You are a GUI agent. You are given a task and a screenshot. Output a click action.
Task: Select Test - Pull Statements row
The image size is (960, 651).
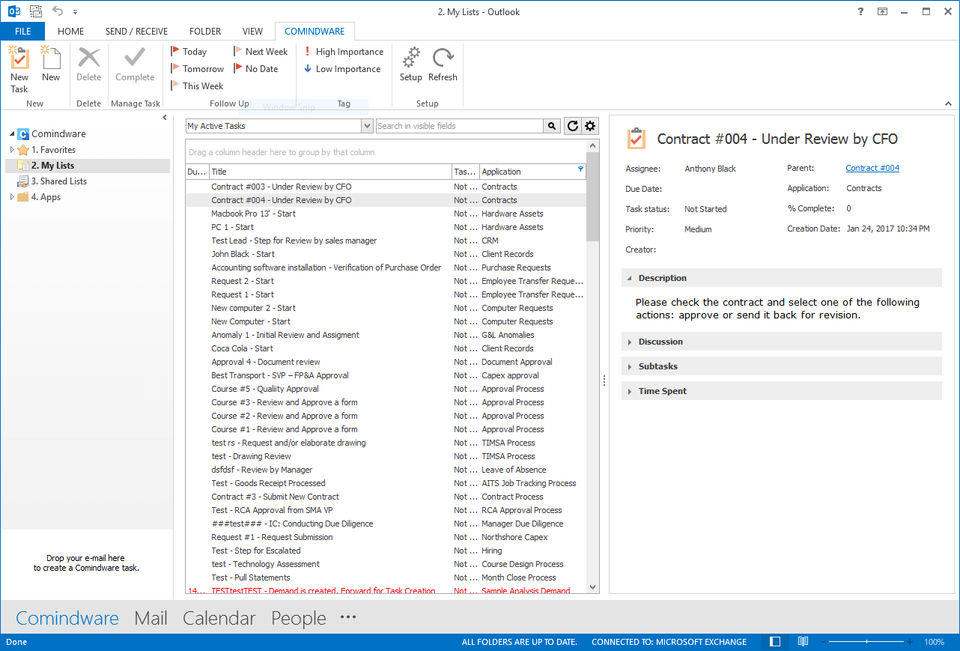tap(386, 578)
